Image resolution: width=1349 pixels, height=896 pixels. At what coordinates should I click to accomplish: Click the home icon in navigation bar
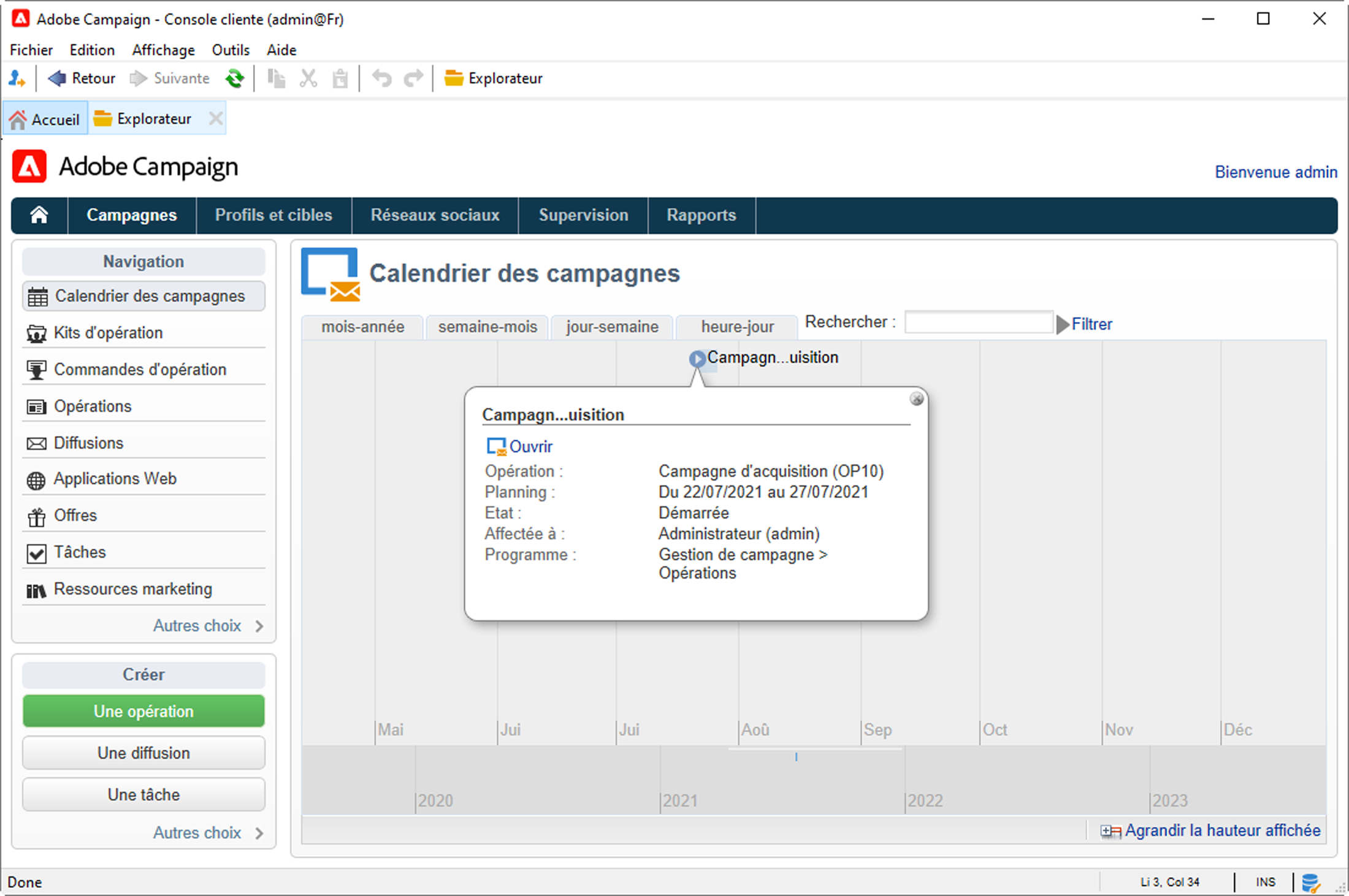point(39,215)
